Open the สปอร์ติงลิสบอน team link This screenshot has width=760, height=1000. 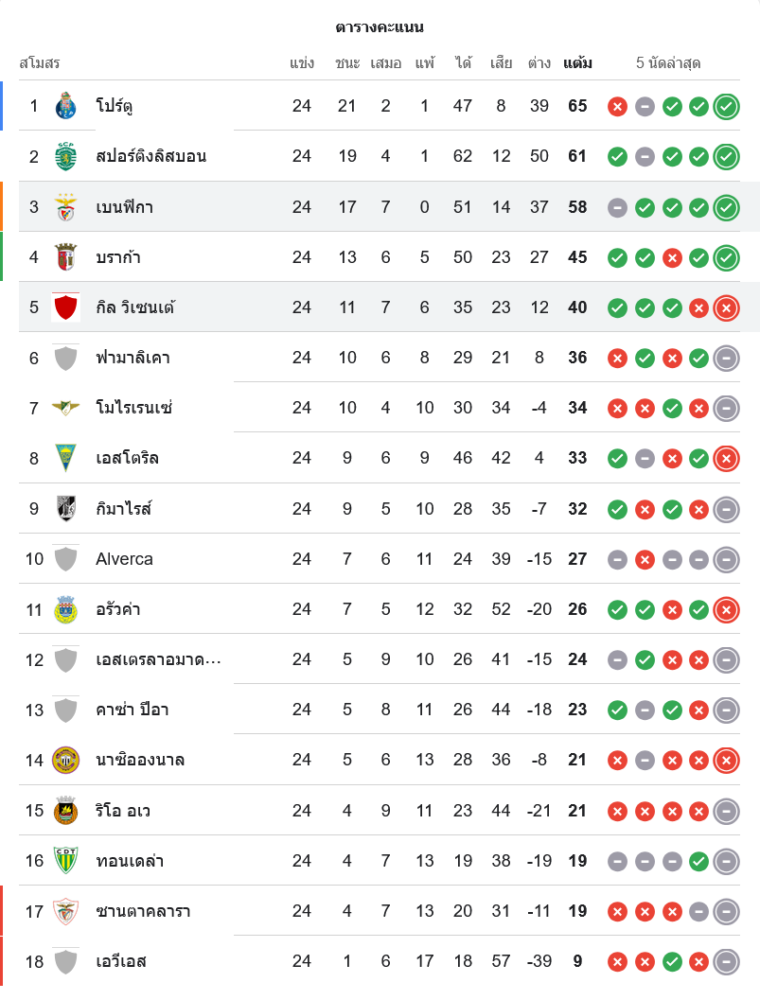[151, 156]
